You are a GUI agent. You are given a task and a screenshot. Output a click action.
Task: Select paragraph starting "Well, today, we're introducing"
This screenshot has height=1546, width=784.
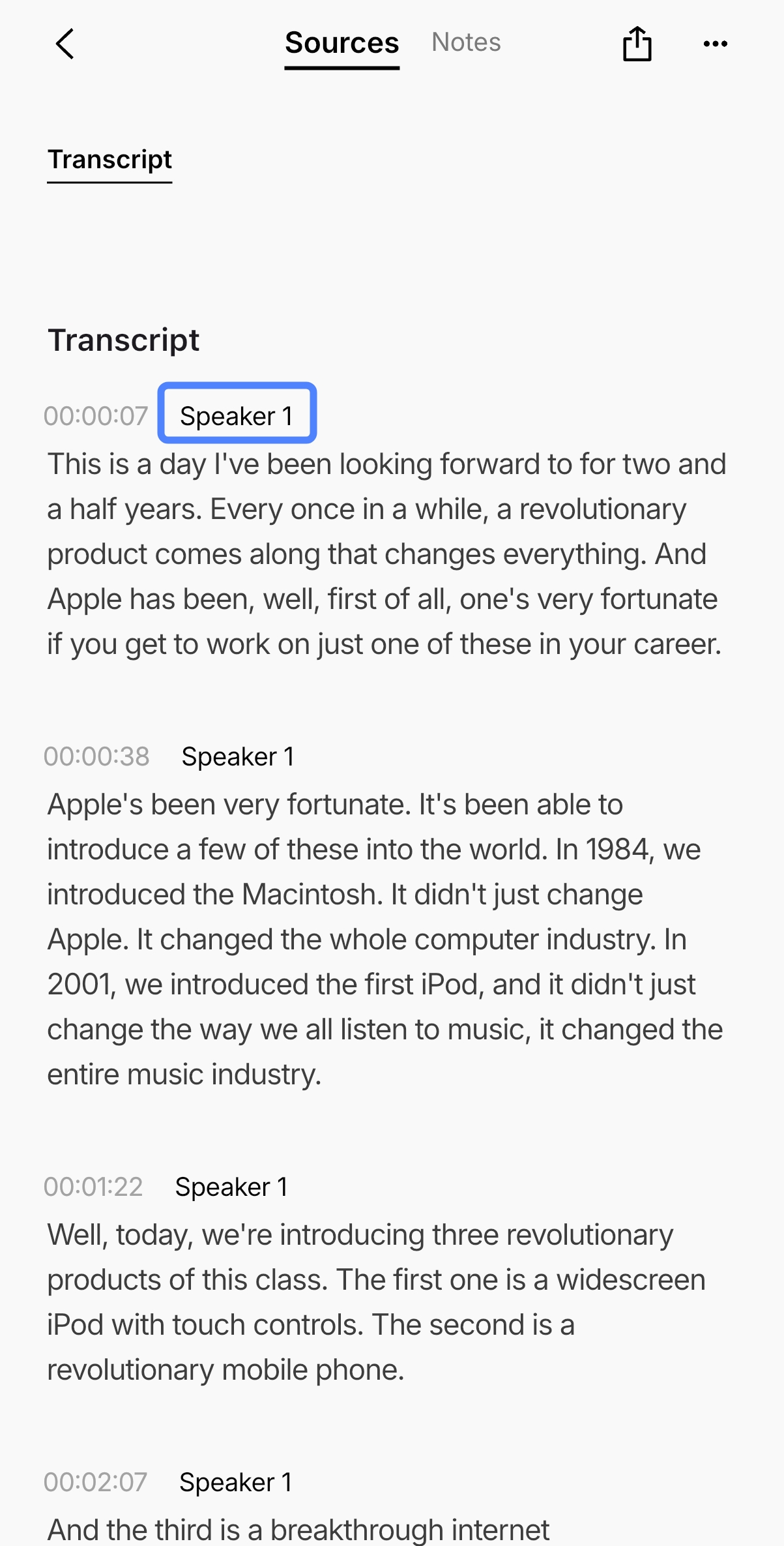376,1303
